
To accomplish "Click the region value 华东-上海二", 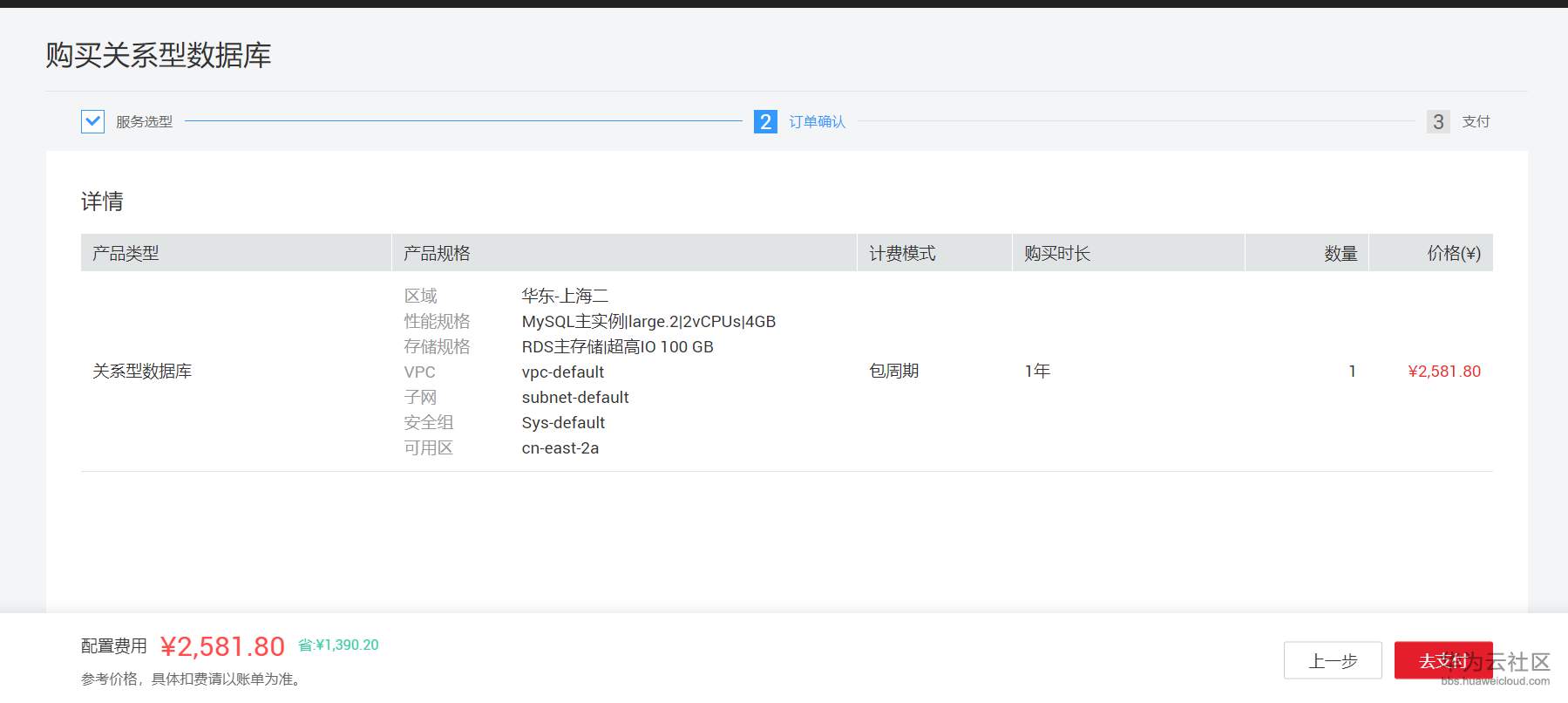I will 565,296.
